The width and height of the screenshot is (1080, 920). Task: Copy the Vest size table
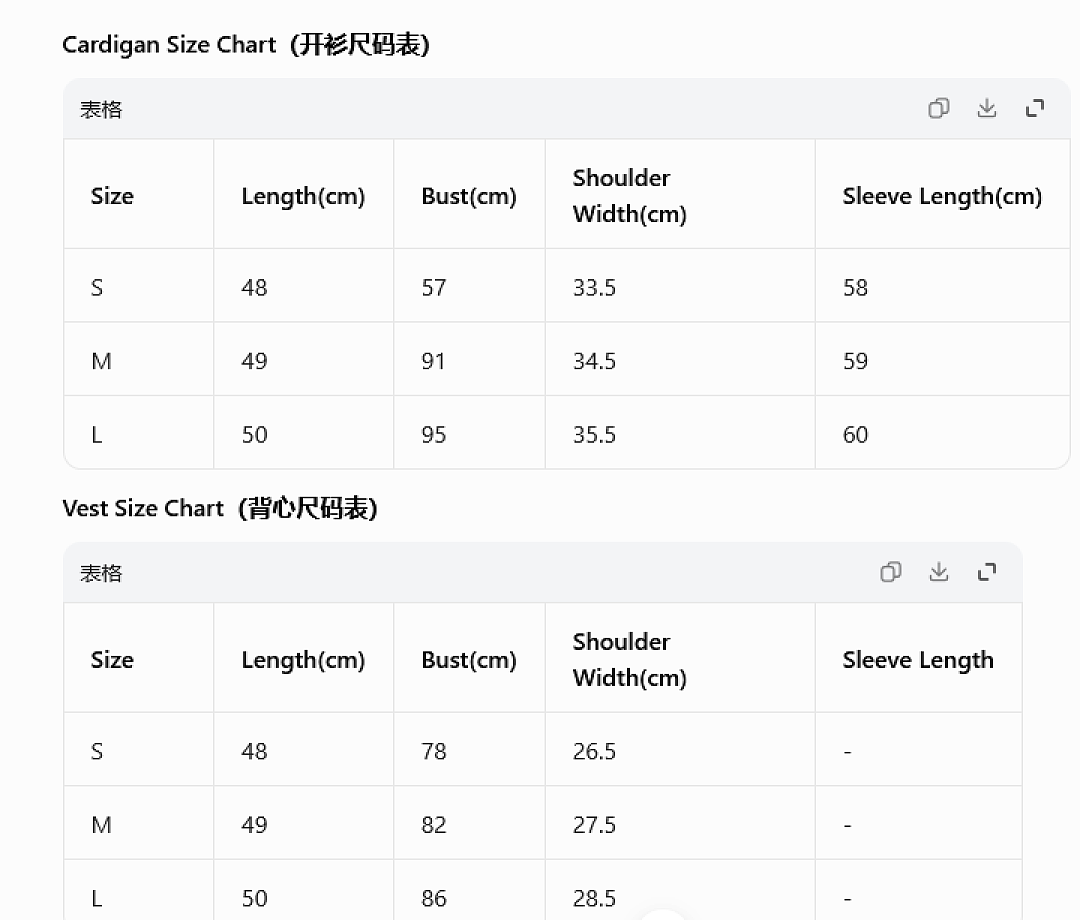click(x=890, y=572)
